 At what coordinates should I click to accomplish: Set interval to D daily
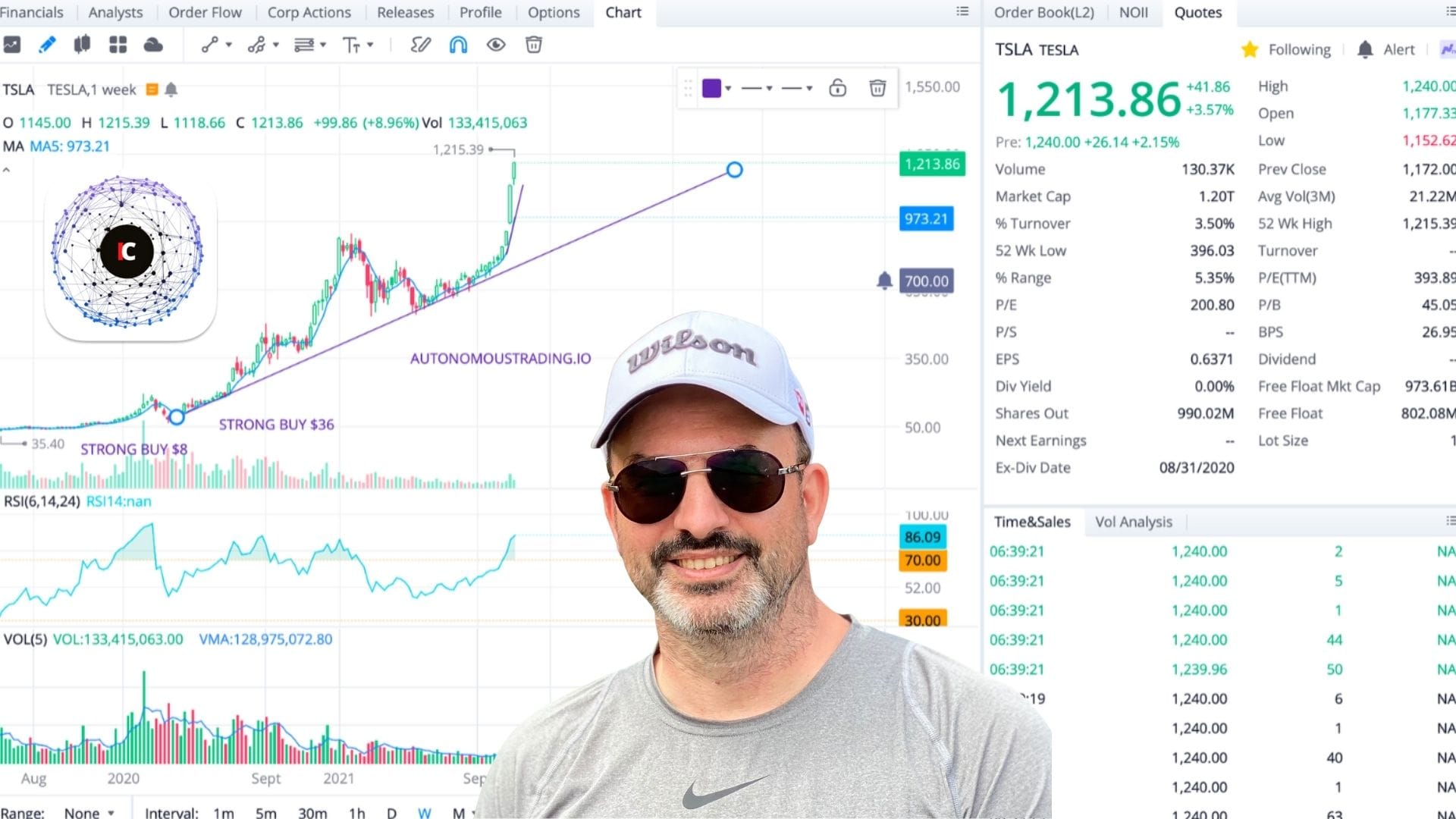tap(391, 812)
